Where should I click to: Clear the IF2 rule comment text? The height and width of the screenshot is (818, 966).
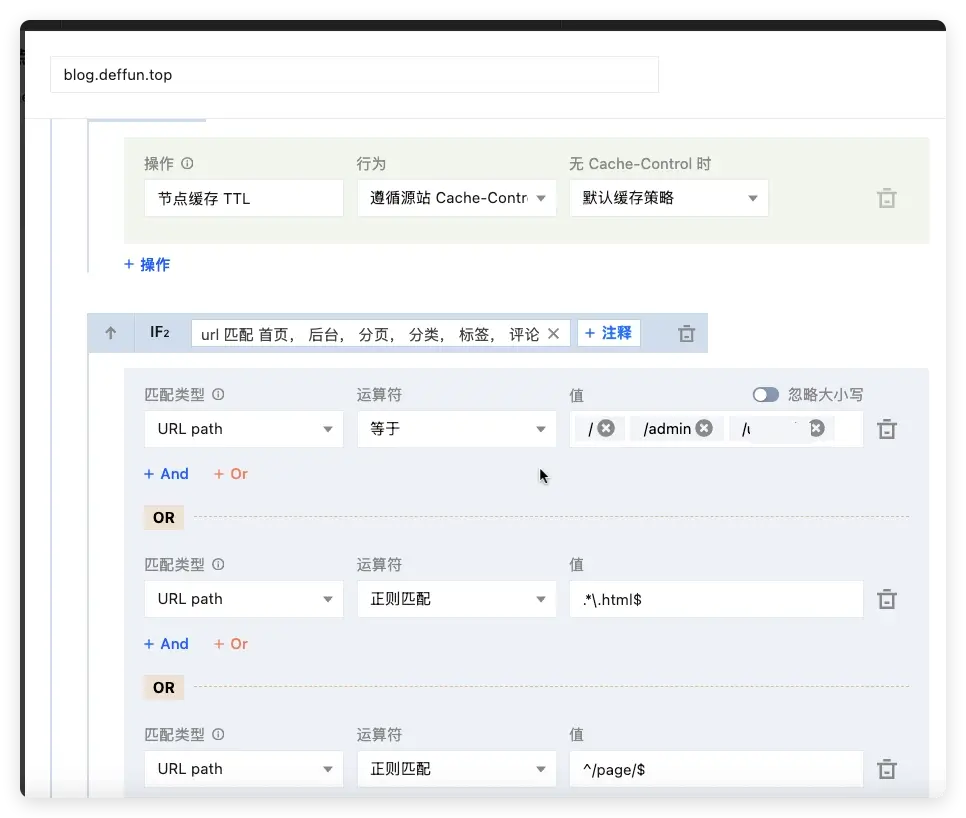coord(553,334)
